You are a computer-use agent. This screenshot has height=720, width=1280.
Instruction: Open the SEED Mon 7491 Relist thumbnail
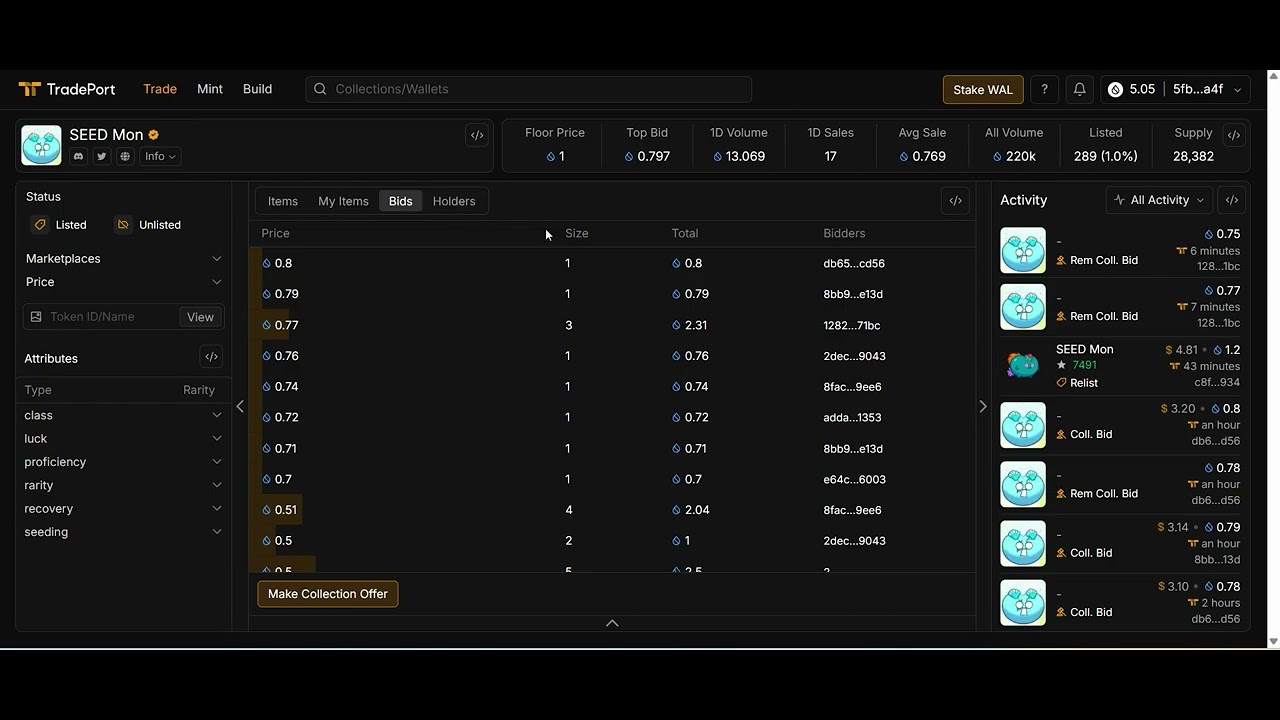[1023, 366]
